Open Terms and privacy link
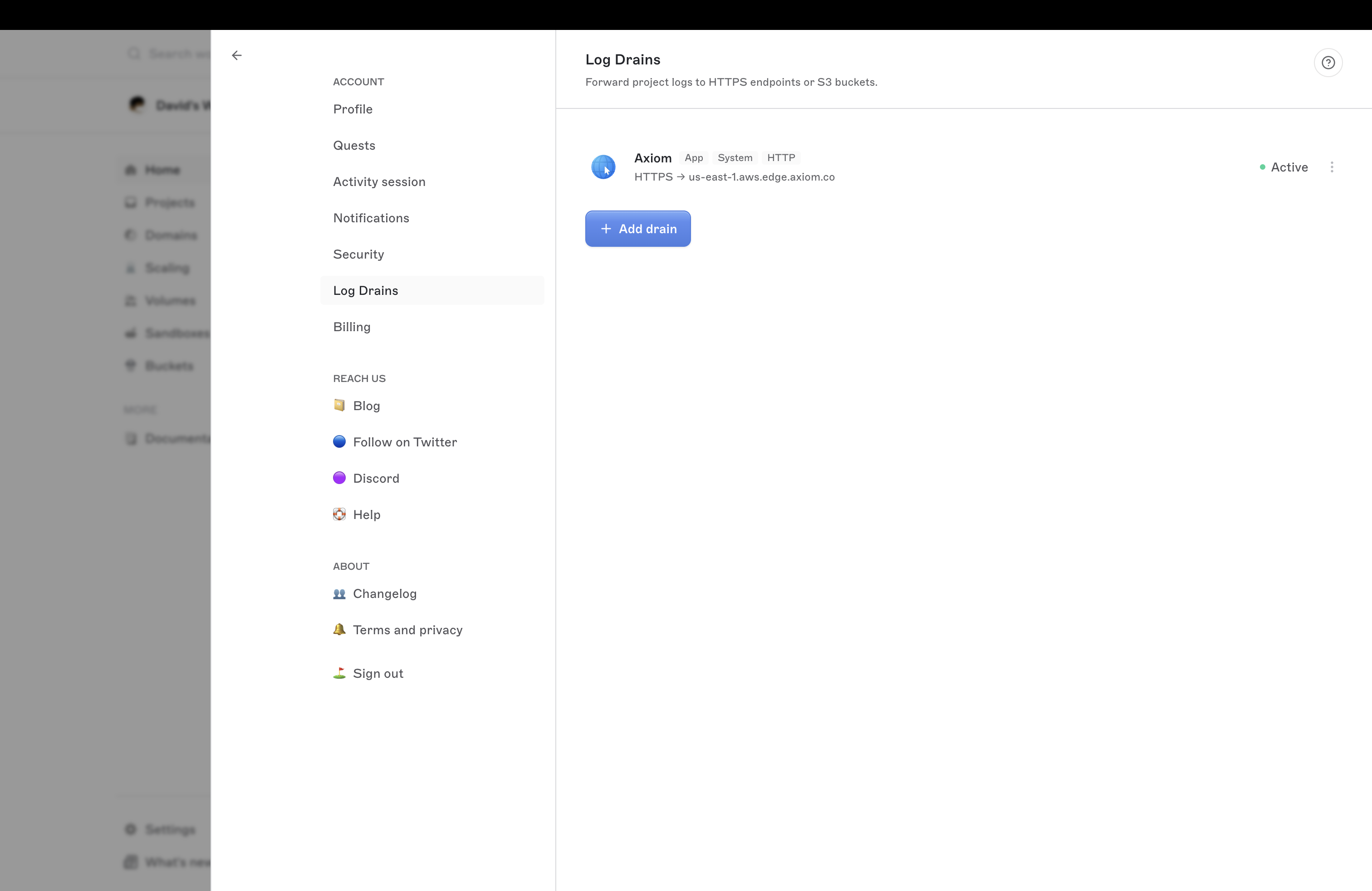This screenshot has width=1372, height=891. [x=407, y=630]
